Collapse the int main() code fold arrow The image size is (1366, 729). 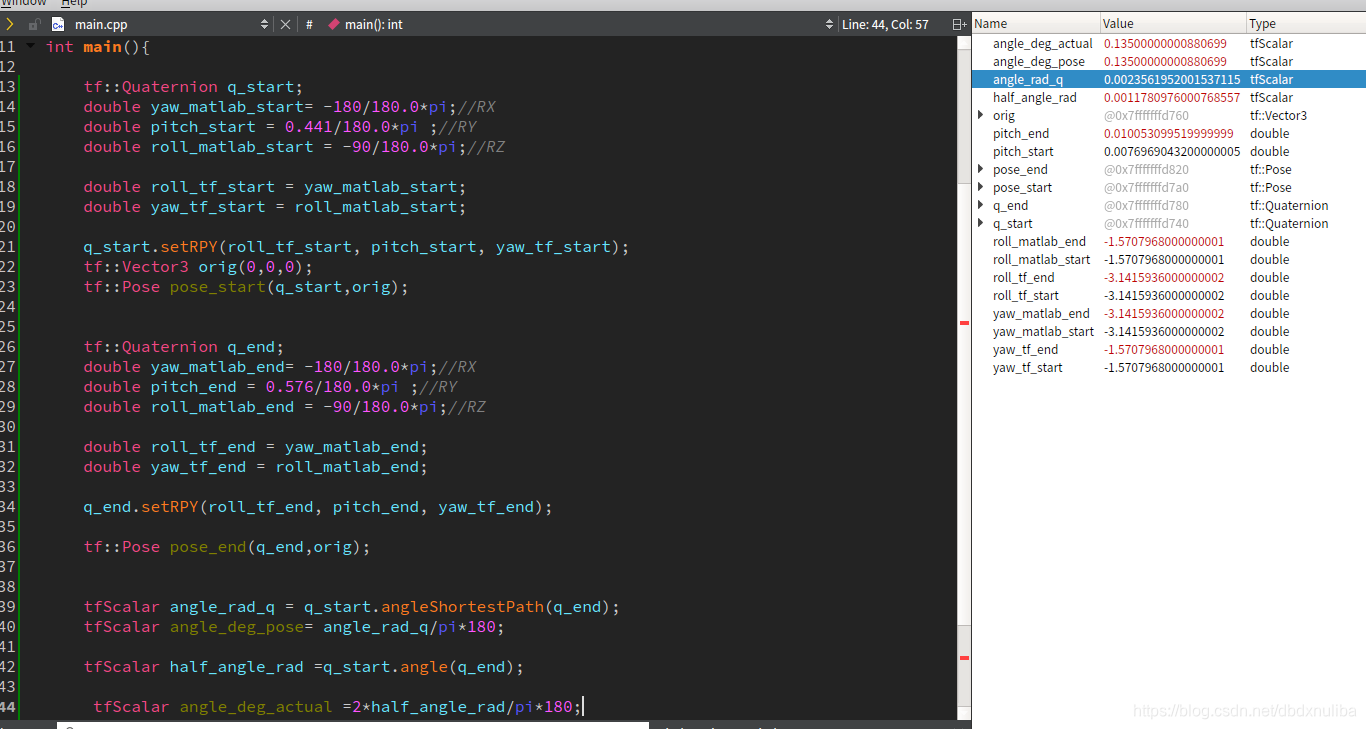(30, 47)
